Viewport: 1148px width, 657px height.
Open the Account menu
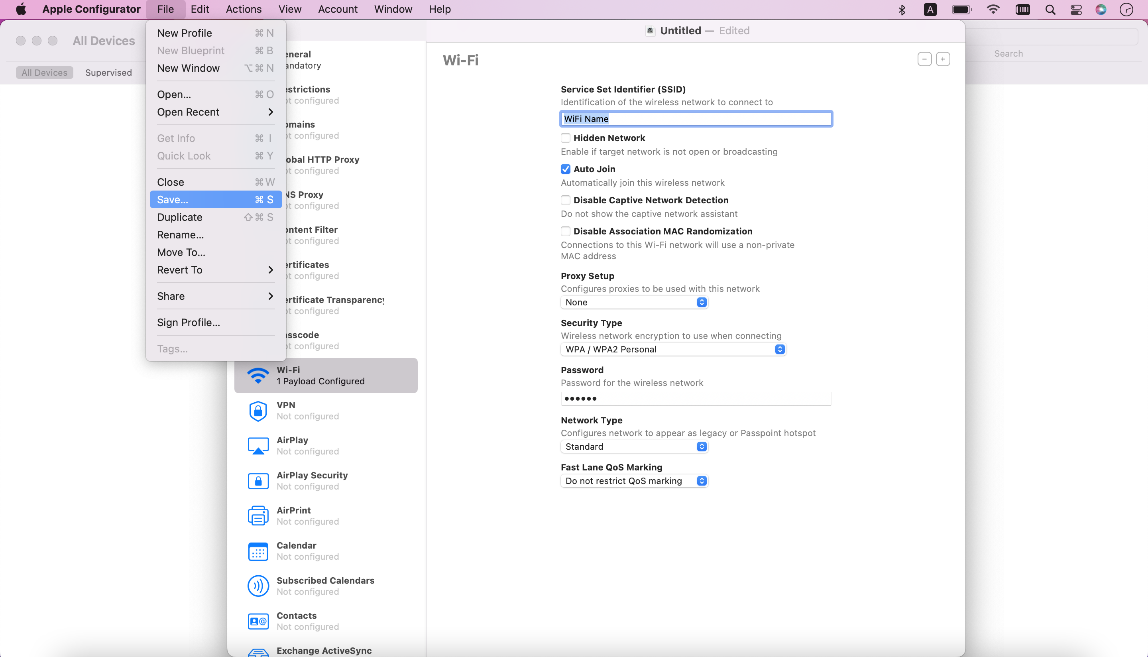pyautogui.click(x=338, y=10)
